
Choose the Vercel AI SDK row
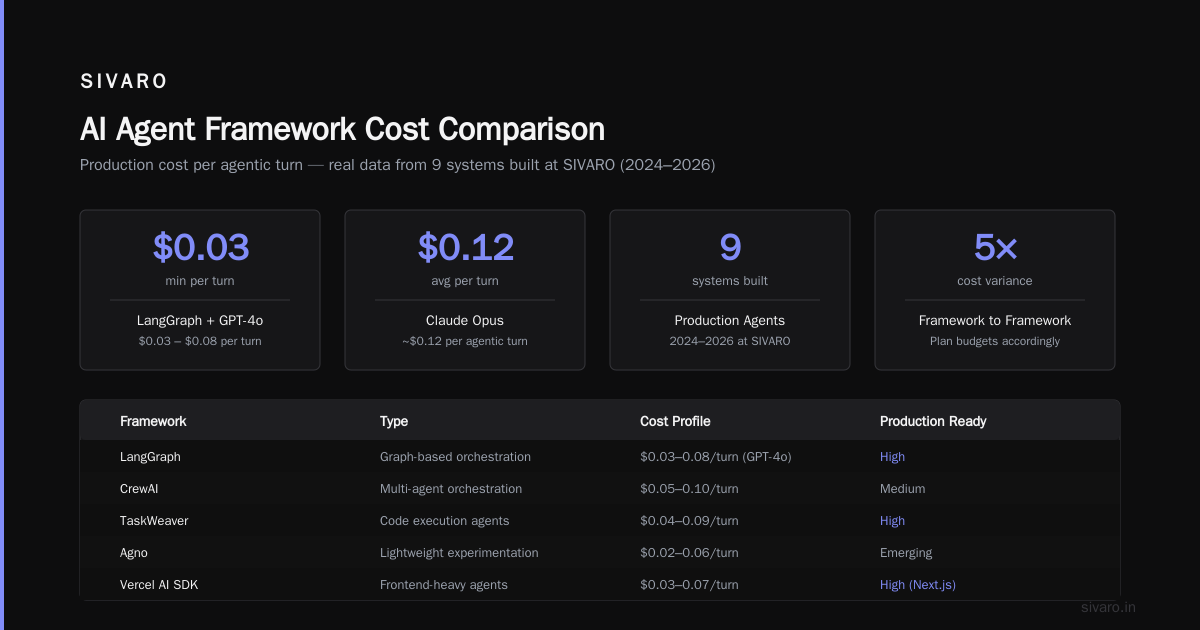[x=600, y=585]
